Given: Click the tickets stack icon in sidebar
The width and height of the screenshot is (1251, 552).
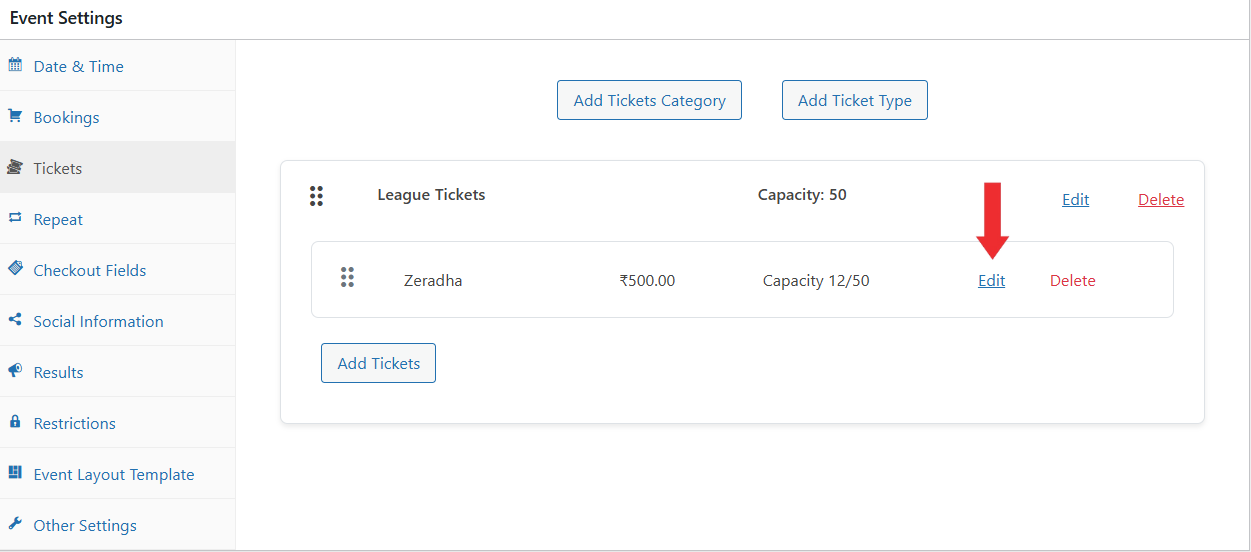Looking at the screenshot, I should click(x=15, y=167).
